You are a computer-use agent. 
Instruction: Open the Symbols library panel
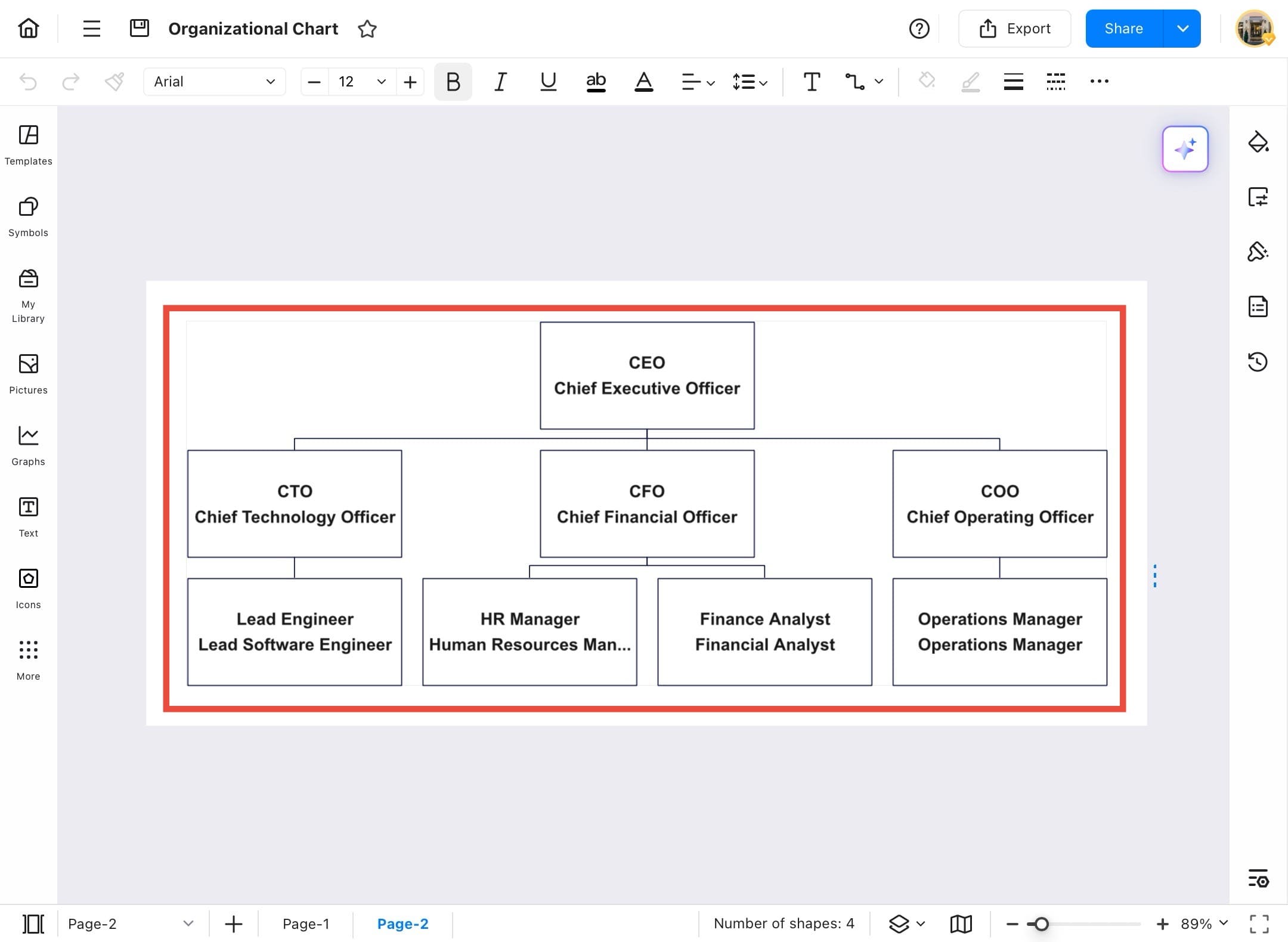(x=27, y=216)
